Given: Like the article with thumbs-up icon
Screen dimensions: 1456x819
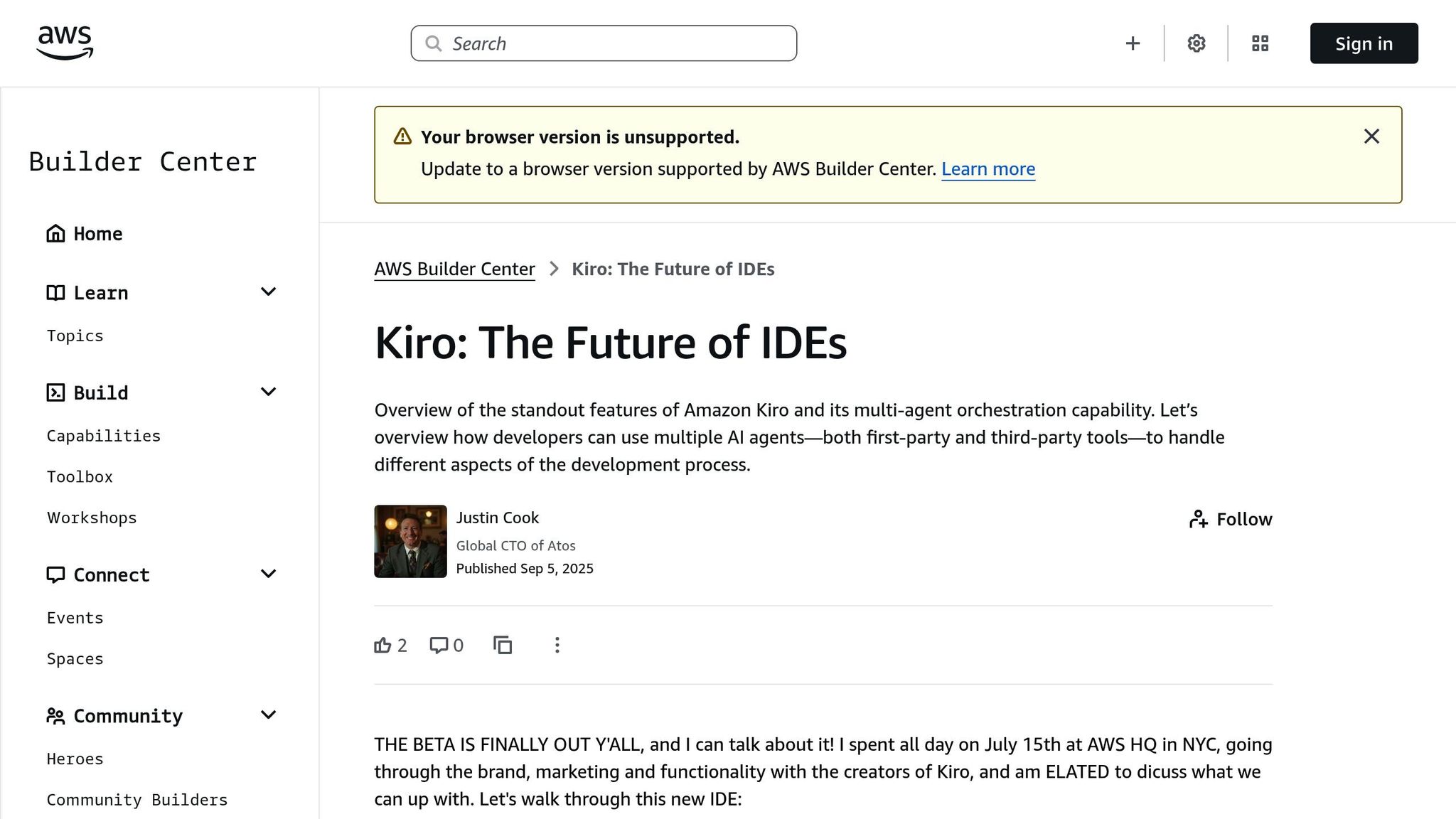Looking at the screenshot, I should (x=383, y=645).
